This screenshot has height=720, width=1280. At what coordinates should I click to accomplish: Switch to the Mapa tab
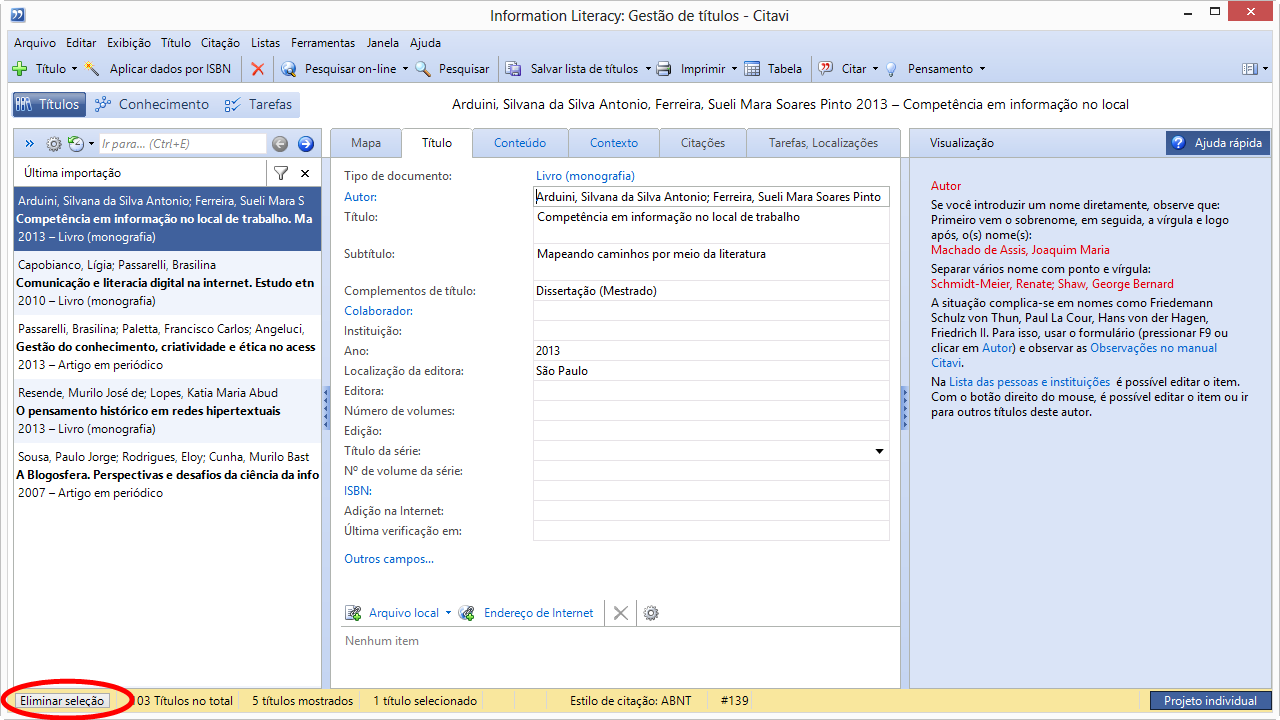coord(366,143)
